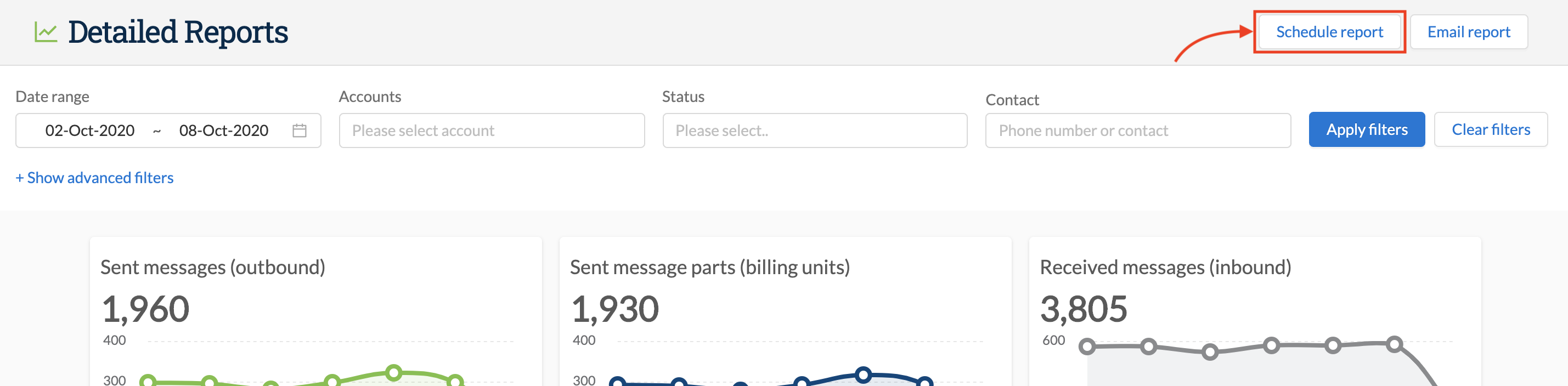1568x386 pixels.
Task: Click the Contact phone number input field
Action: pos(1138,130)
